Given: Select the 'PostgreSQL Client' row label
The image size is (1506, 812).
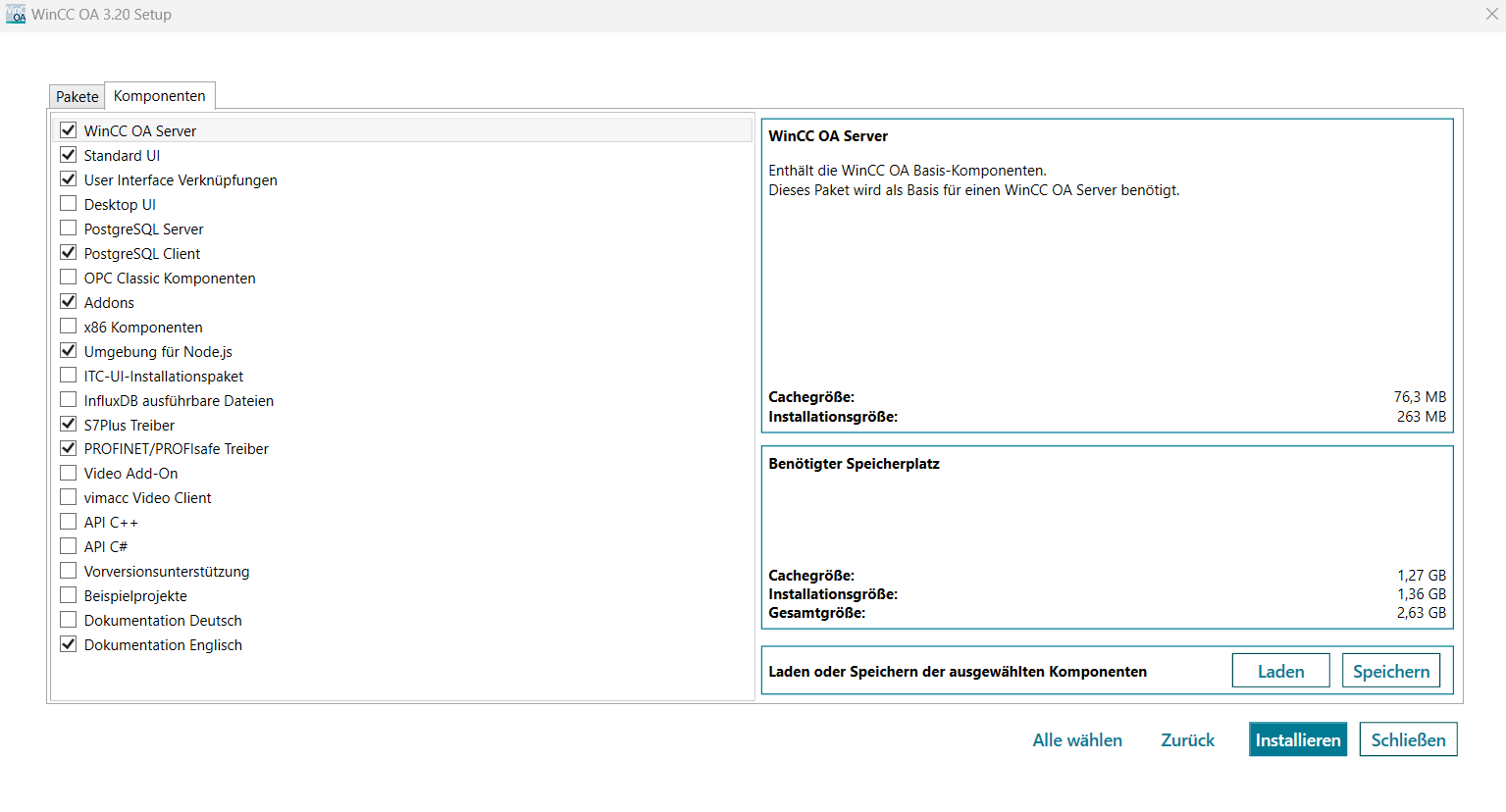Looking at the screenshot, I should click(x=142, y=253).
